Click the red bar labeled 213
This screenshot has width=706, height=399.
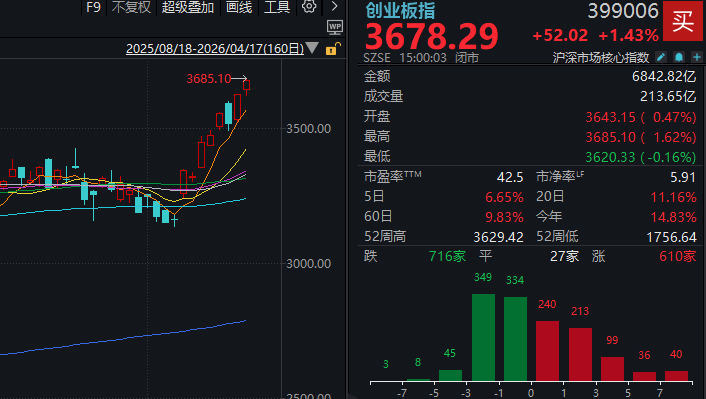580,354
